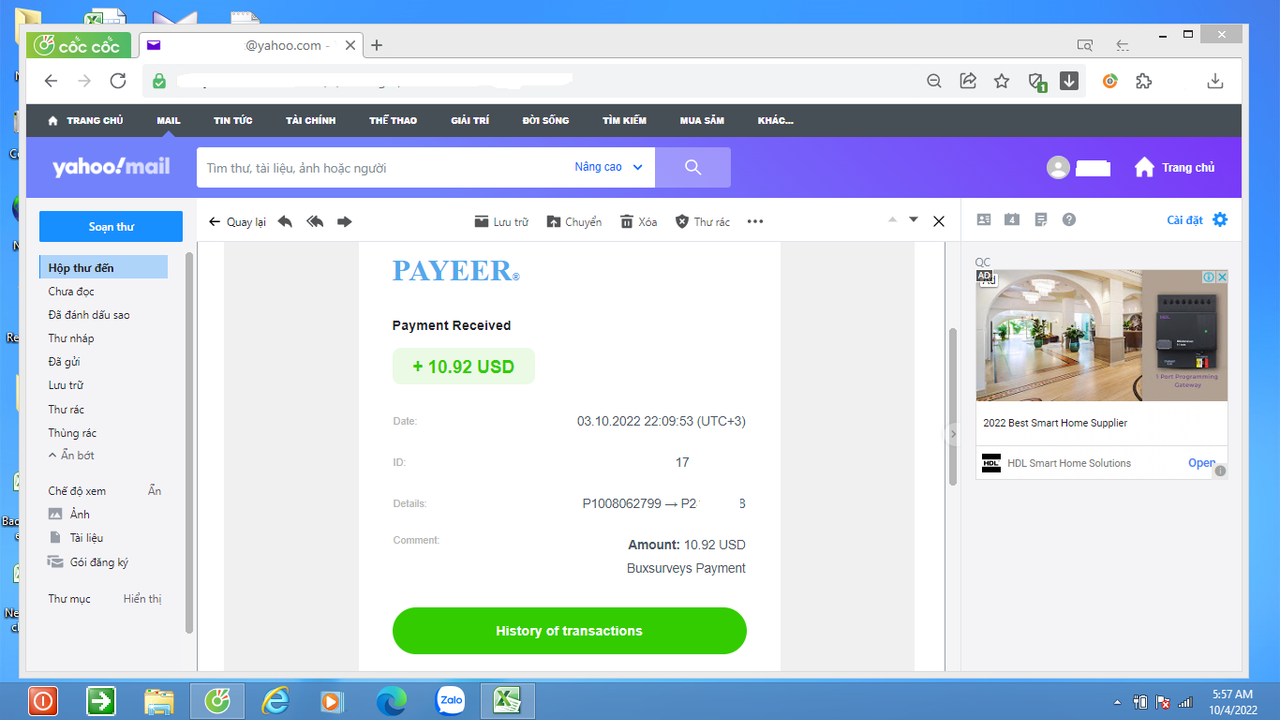The image size is (1280, 720).
Task: Open the MUA SẮM menu item
Action: point(702,121)
